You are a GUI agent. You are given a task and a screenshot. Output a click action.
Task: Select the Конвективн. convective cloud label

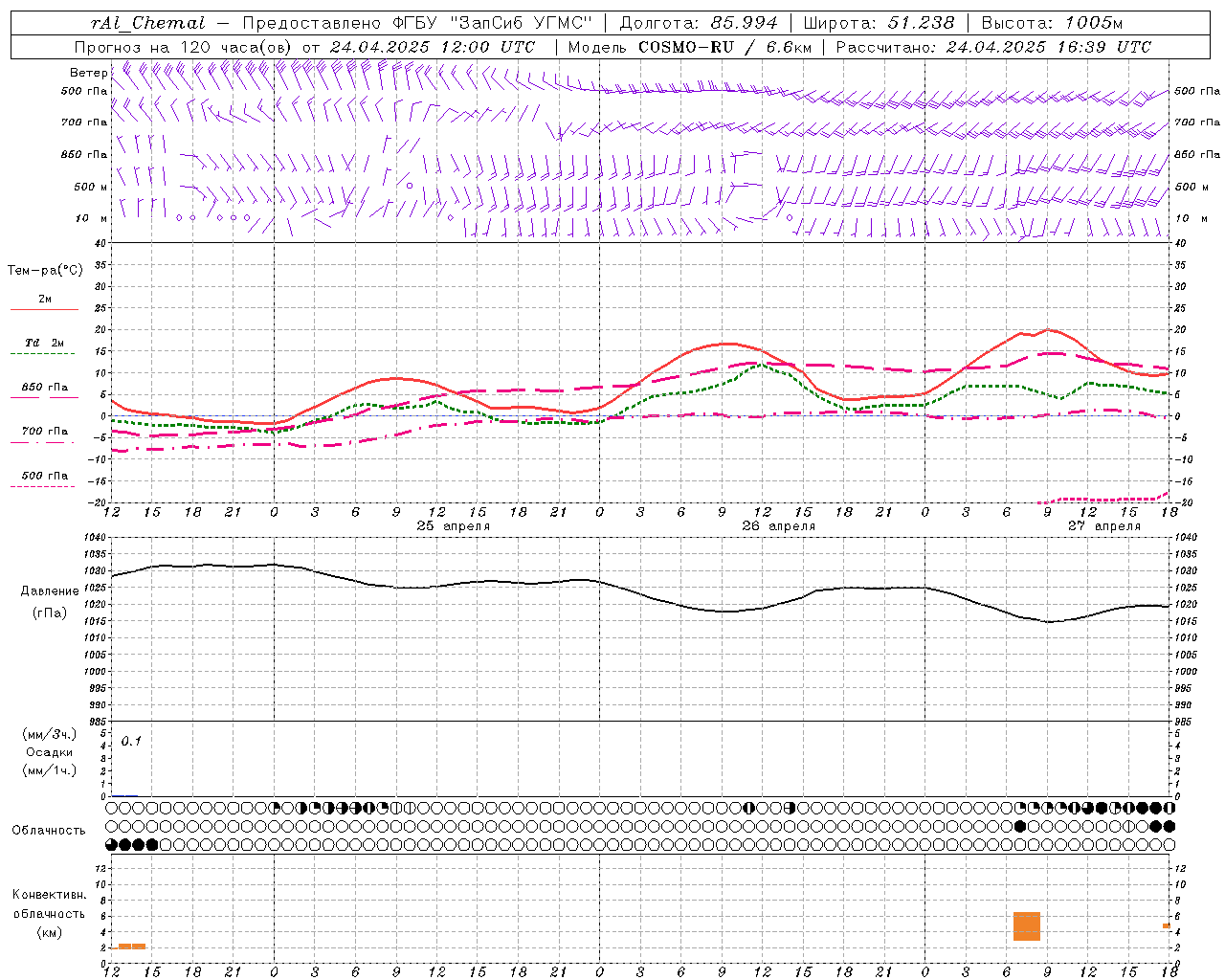50,895
